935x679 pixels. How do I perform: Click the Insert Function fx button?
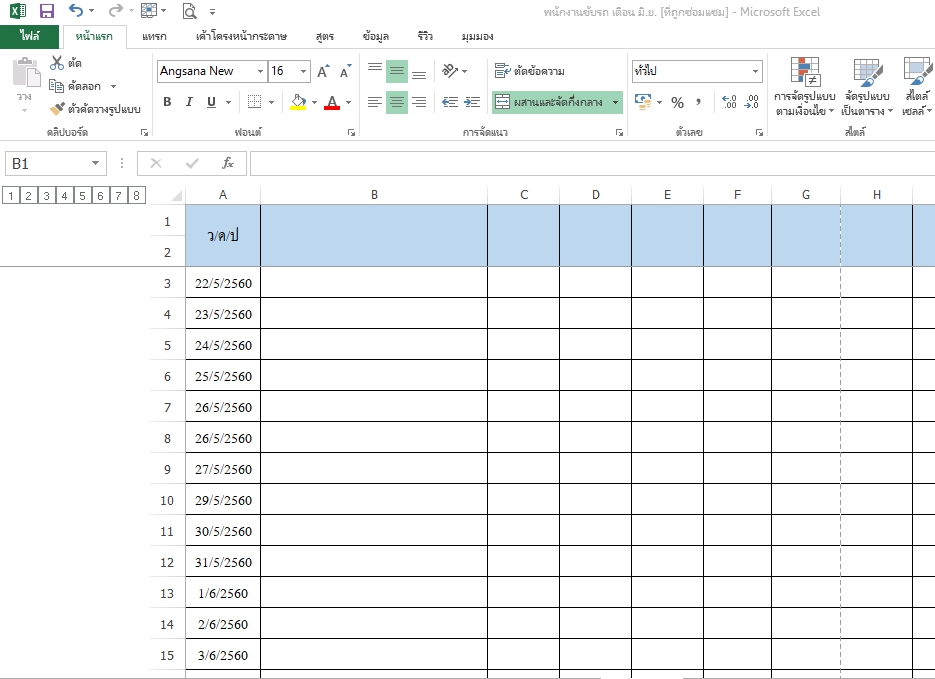[x=228, y=163]
